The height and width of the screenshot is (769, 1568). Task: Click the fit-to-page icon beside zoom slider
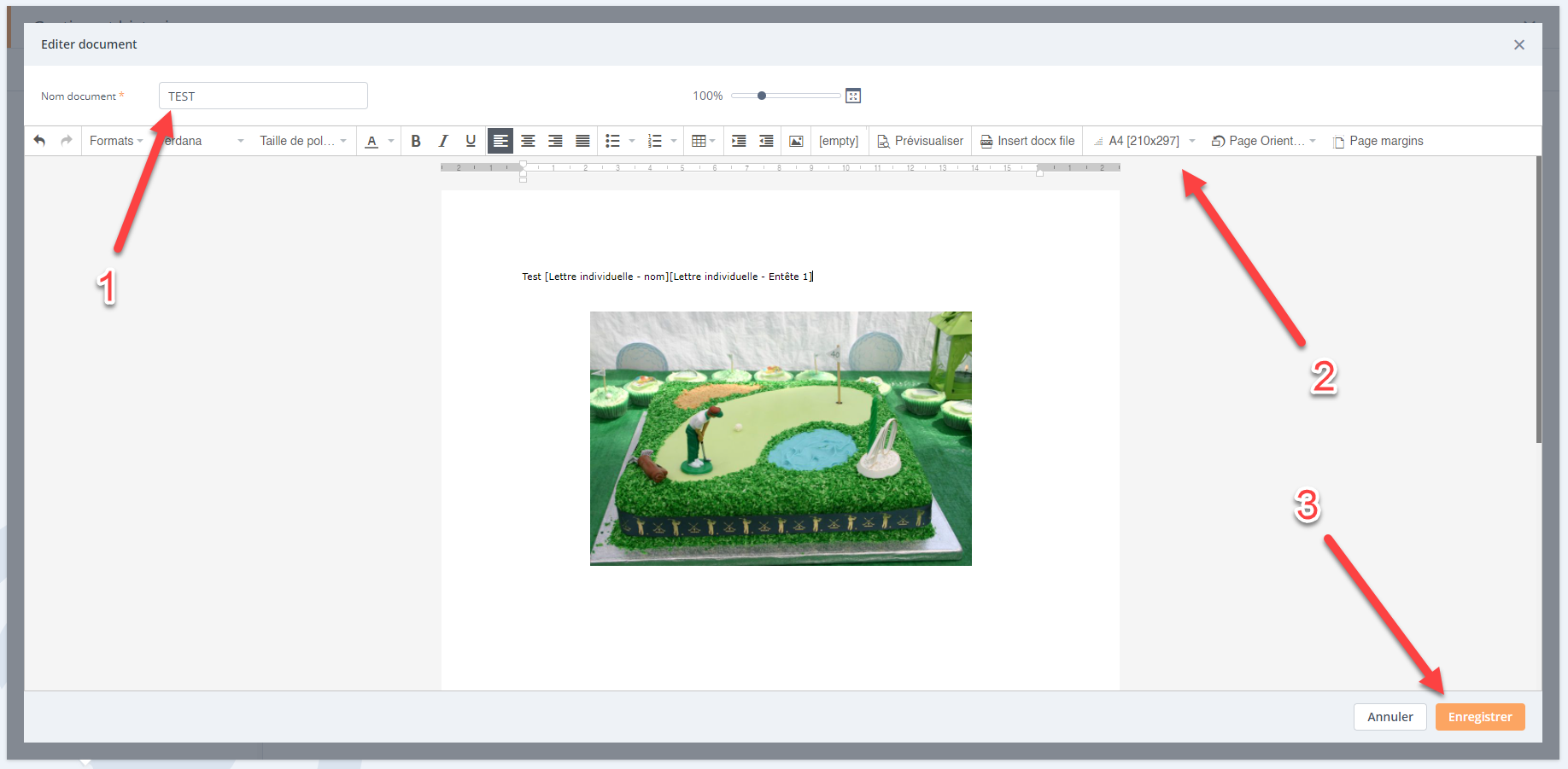point(853,96)
